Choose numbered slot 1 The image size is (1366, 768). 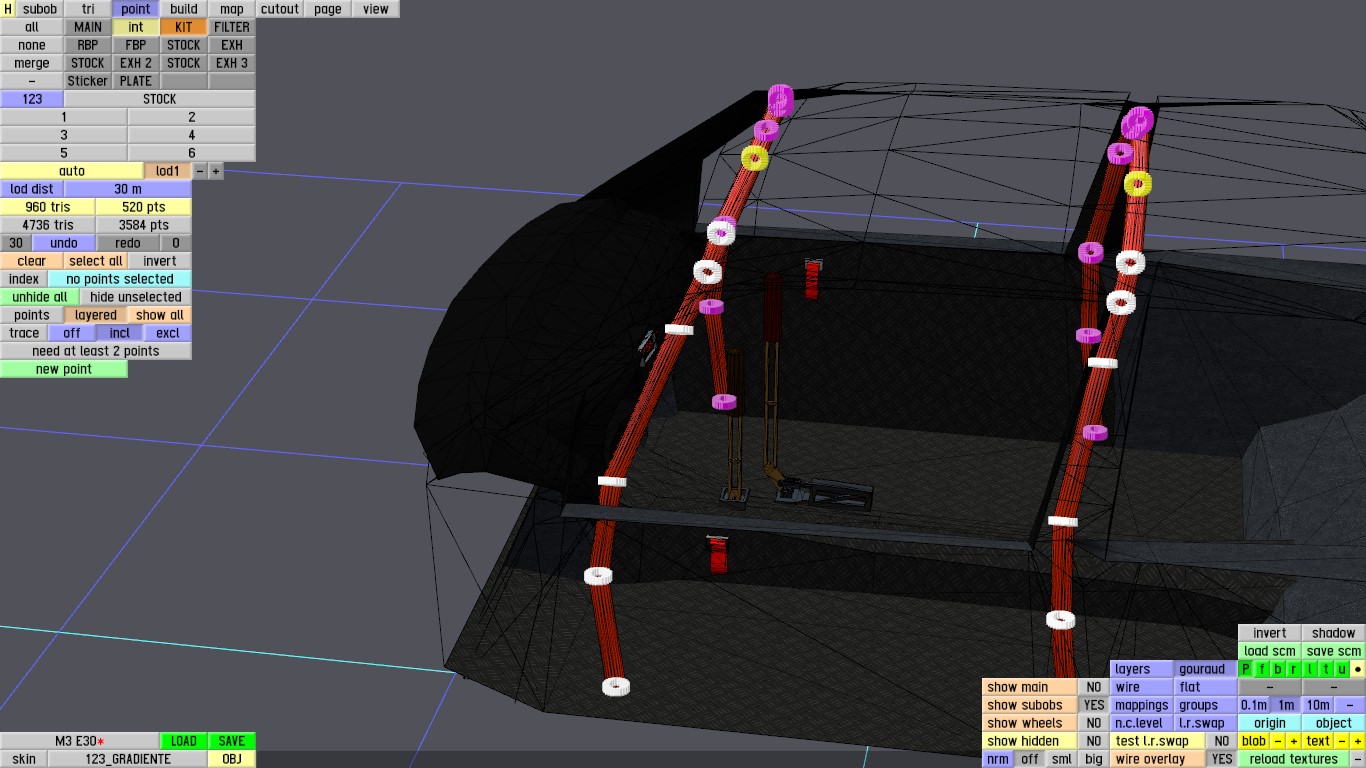(64, 117)
